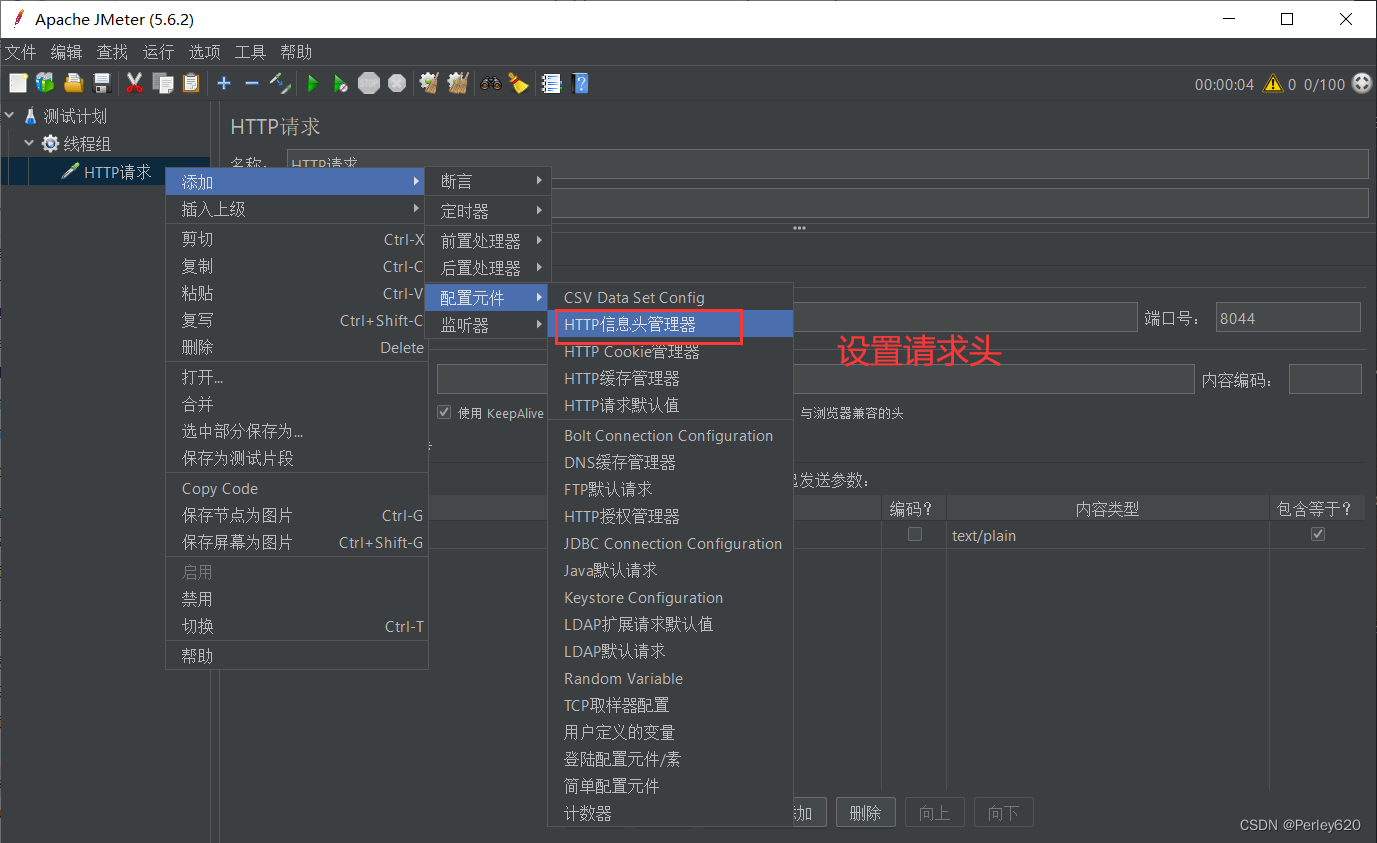Select the 线程组 tree item

(x=87, y=144)
